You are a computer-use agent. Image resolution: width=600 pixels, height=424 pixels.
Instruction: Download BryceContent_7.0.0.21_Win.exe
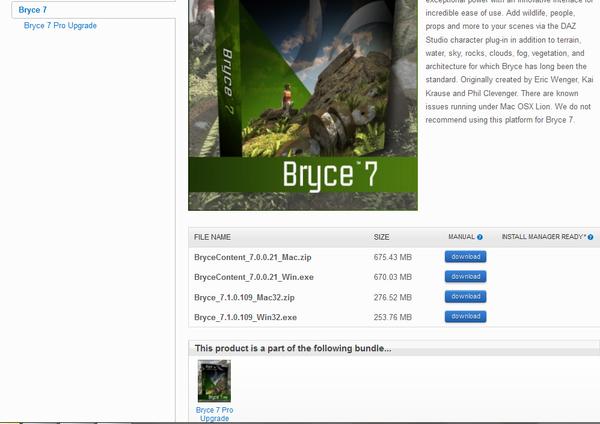coord(465,277)
